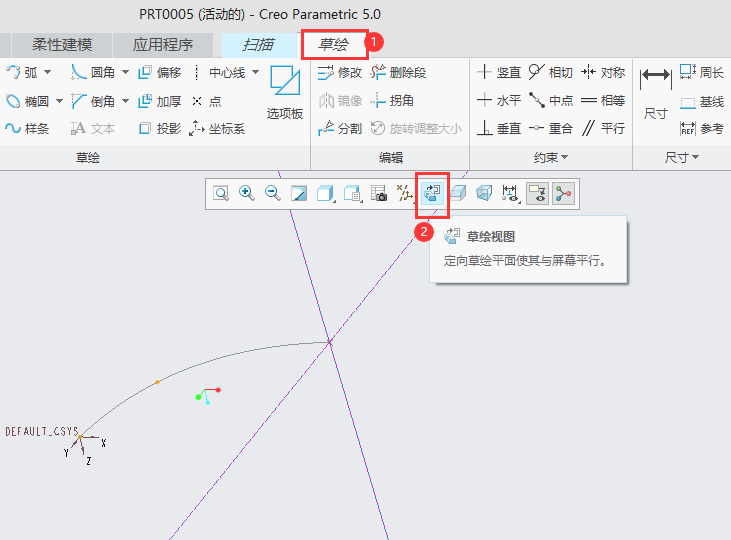Click the Zoom Out magnifier icon
The width and height of the screenshot is (731, 540).
273,194
